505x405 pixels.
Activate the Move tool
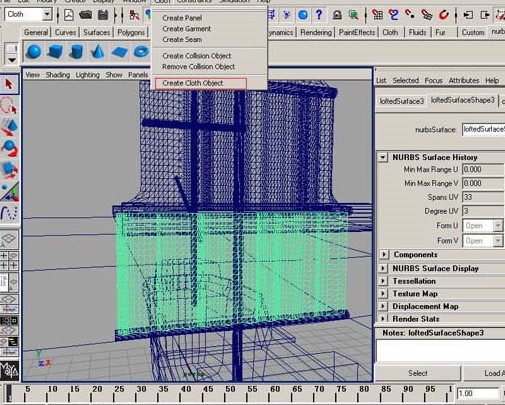pos(9,127)
